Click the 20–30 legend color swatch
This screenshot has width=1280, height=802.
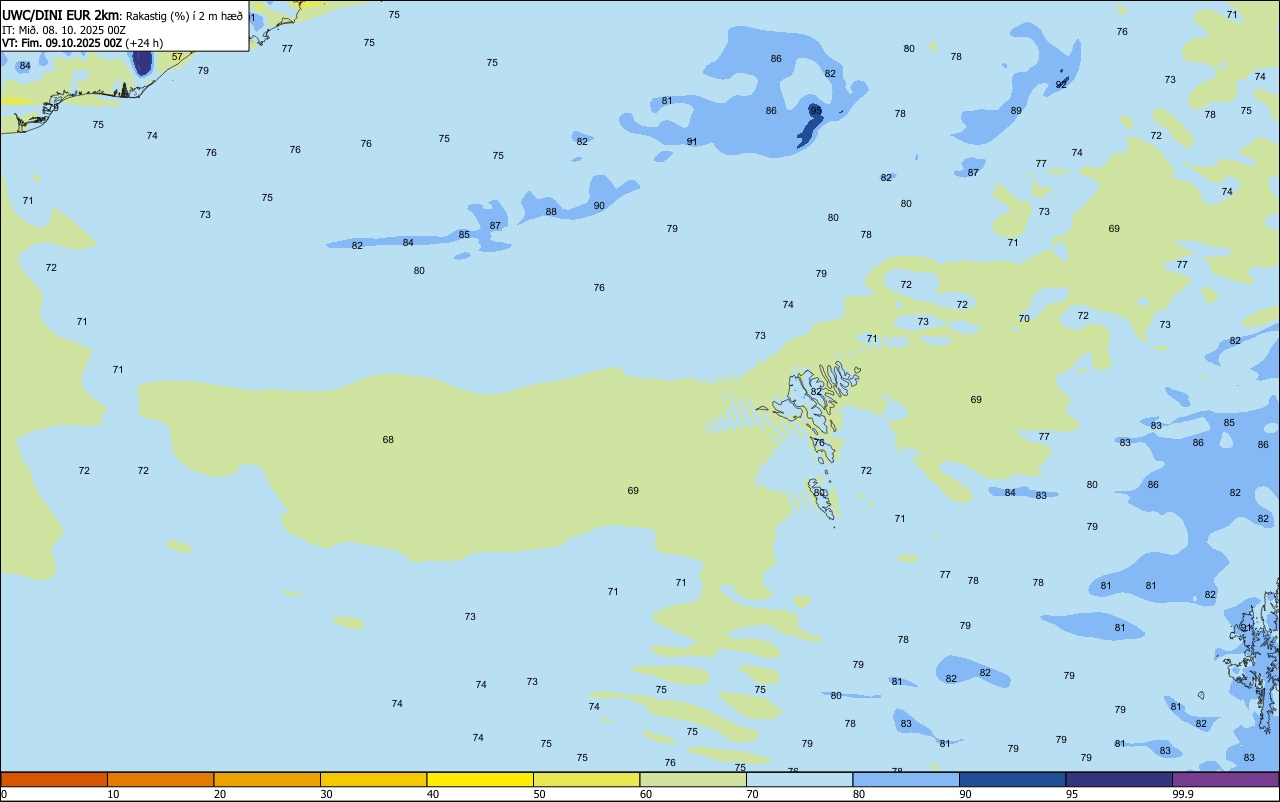267,779
